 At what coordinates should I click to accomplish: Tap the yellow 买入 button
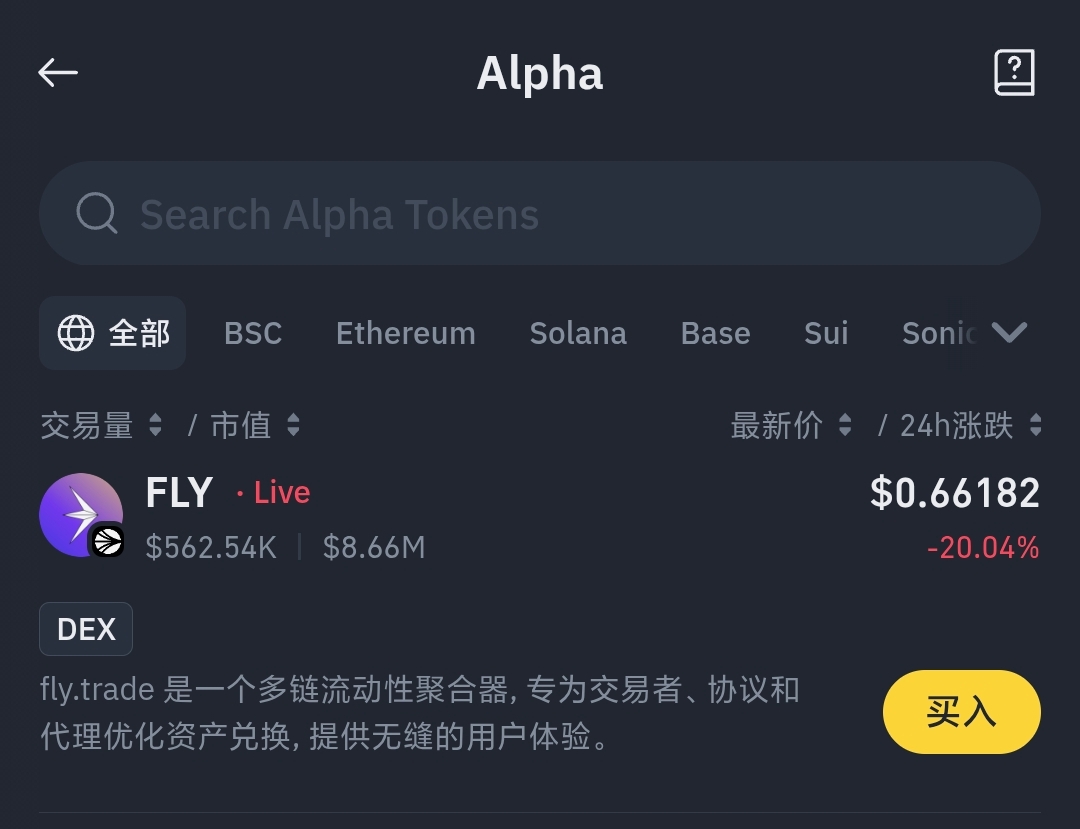coord(962,711)
